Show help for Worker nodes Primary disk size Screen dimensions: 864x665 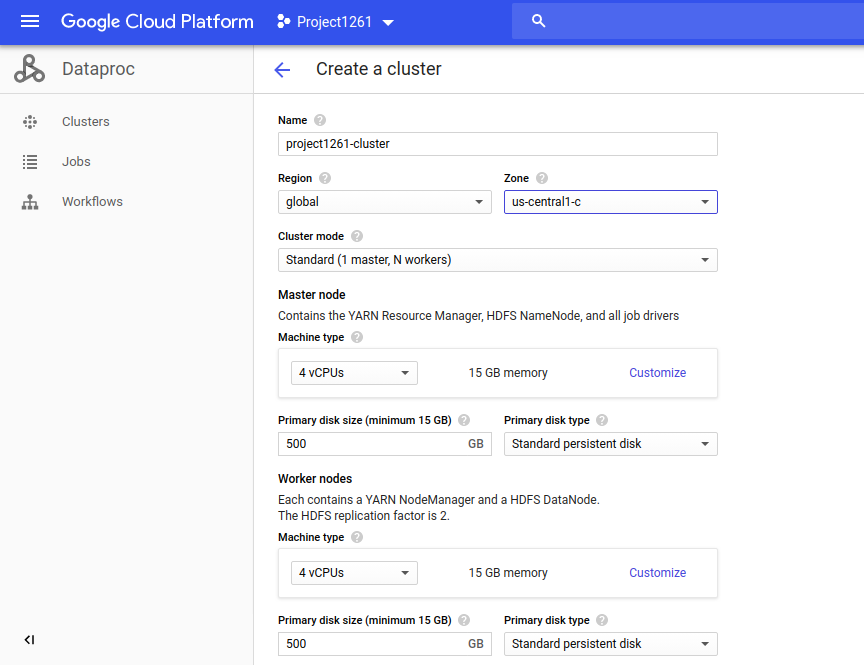point(464,620)
